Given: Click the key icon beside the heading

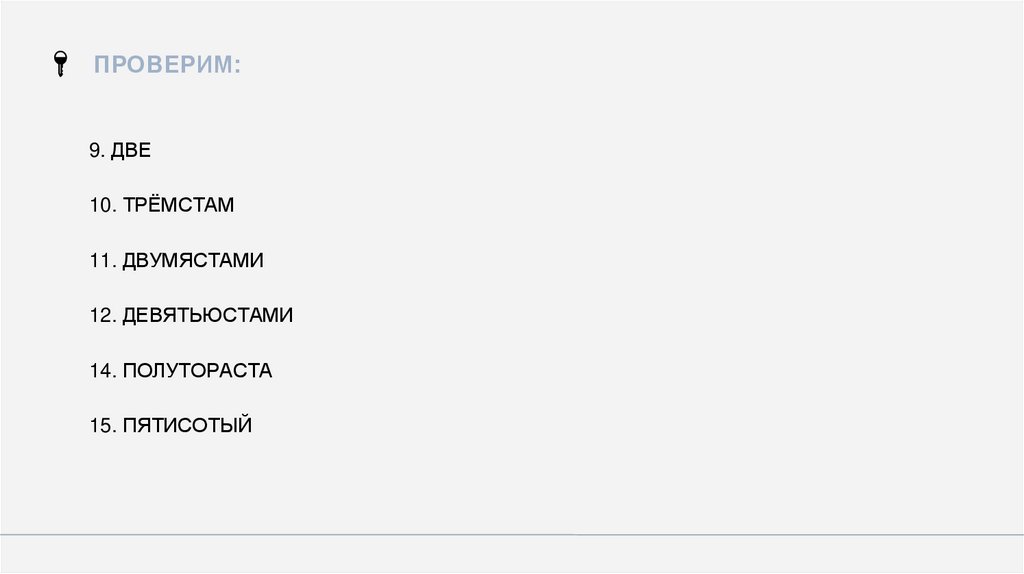Looking at the screenshot, I should [60, 65].
